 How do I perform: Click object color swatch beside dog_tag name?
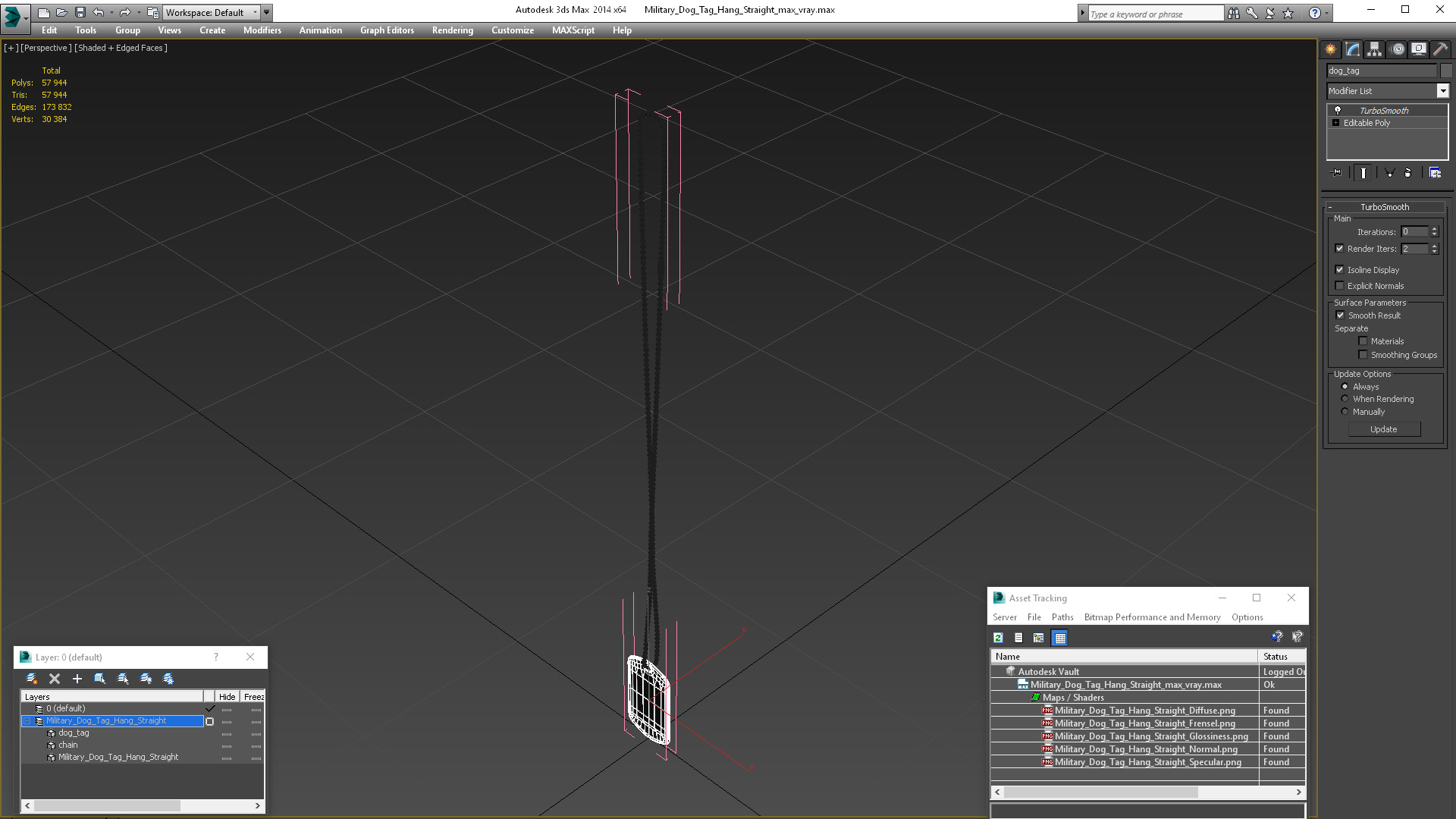coord(1446,71)
